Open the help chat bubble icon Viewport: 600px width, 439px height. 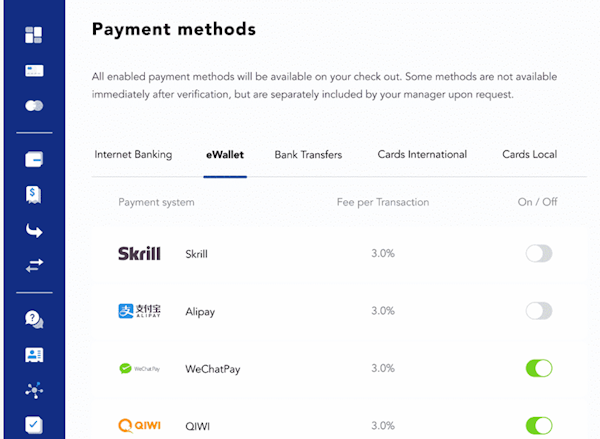[33, 319]
